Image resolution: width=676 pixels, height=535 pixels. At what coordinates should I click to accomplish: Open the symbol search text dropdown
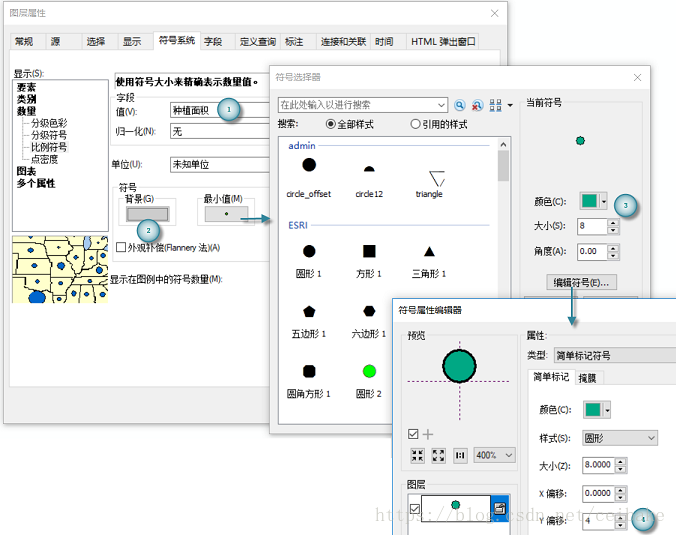[x=441, y=105]
